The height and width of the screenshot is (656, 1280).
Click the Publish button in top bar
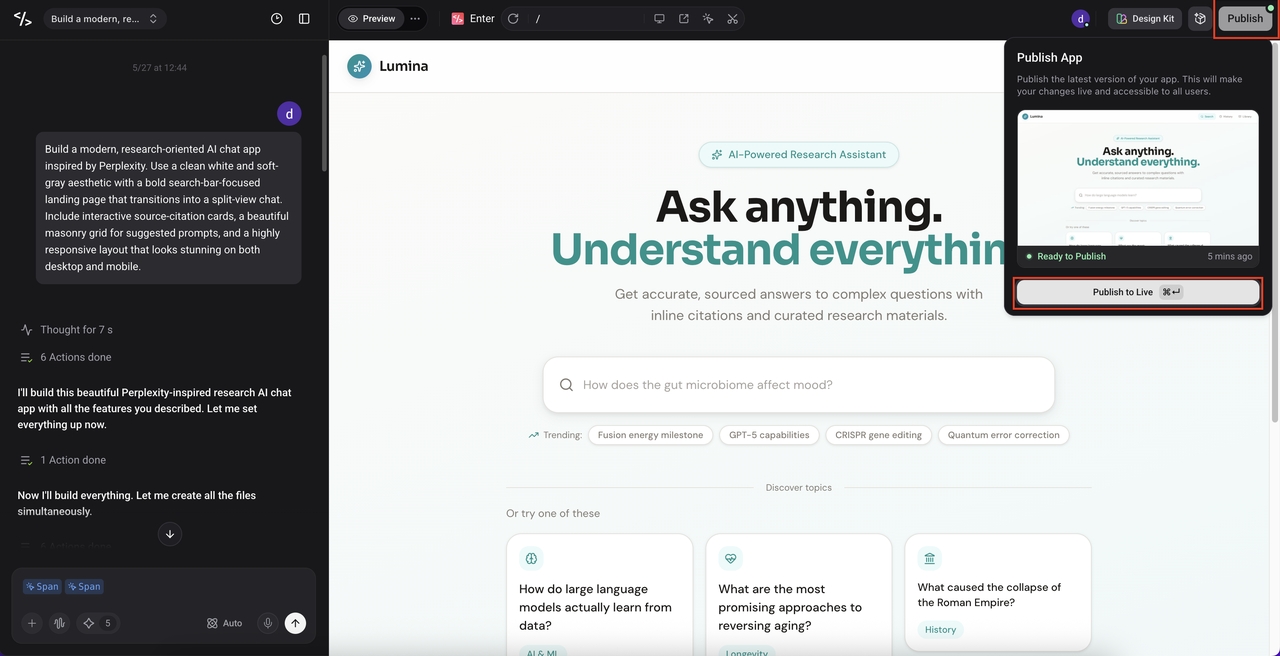[x=1245, y=19]
